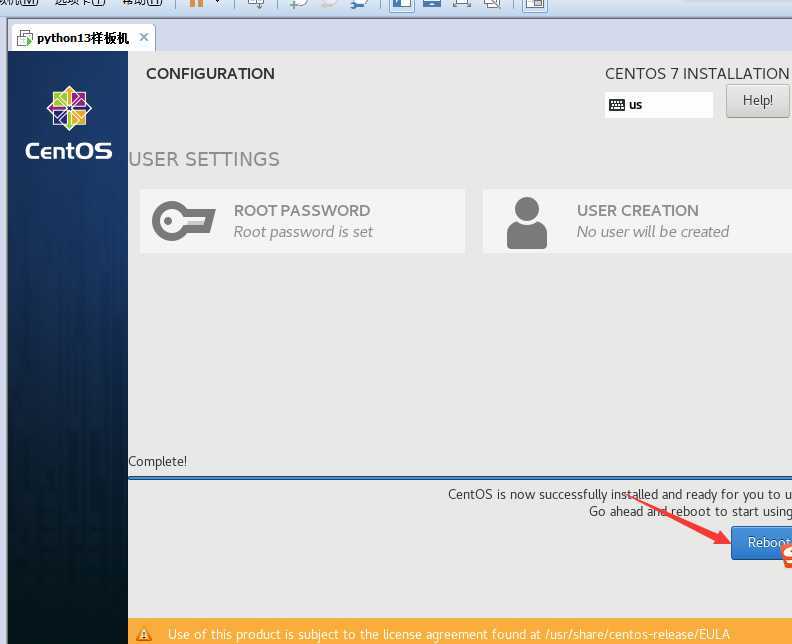Click the warning triangle icon
The width and height of the screenshot is (792, 644).
pos(144,634)
